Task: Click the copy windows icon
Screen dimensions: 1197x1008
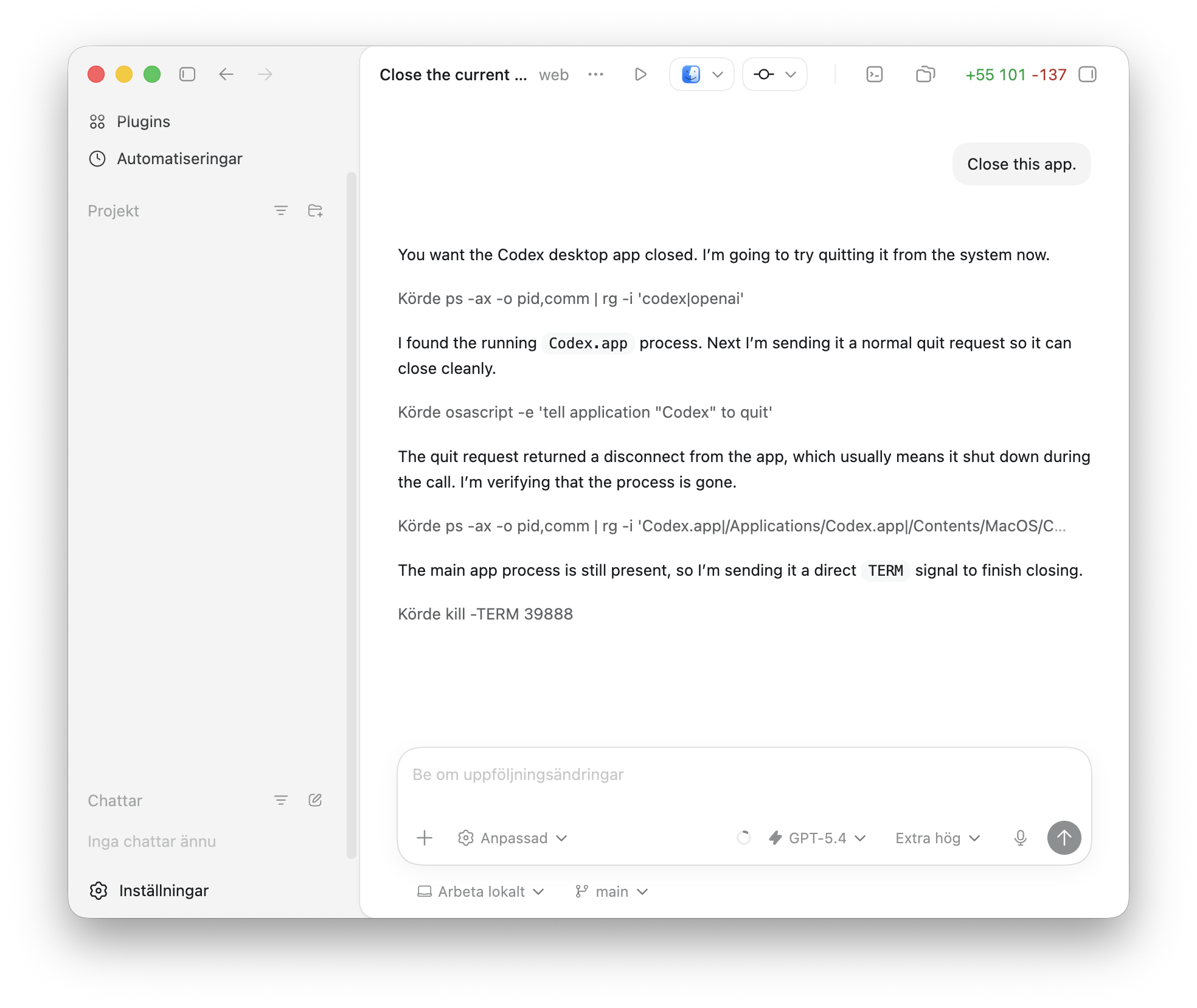Action: [x=925, y=74]
